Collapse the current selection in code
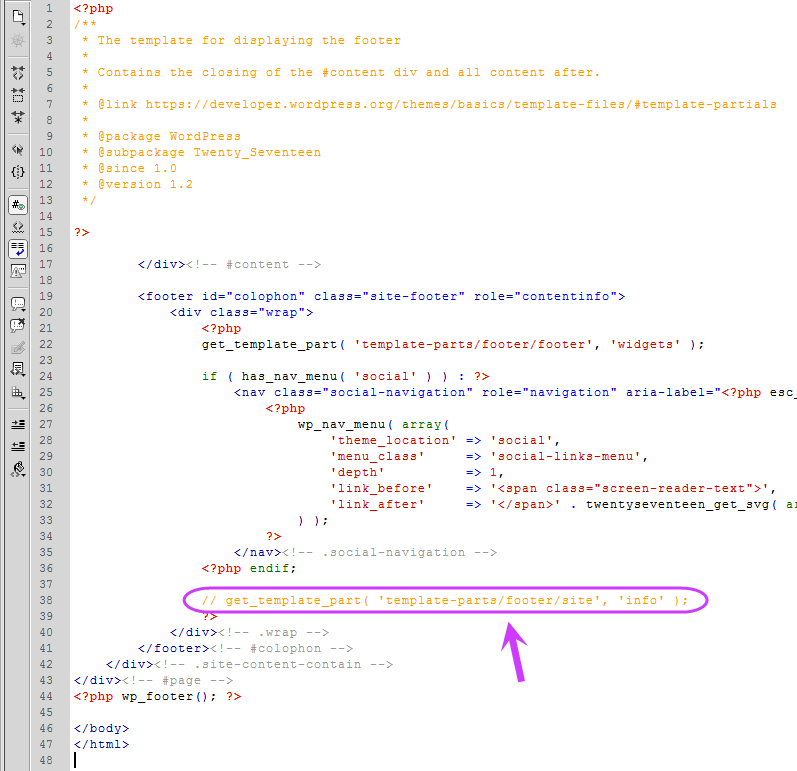The image size is (797, 771). (x=18, y=96)
